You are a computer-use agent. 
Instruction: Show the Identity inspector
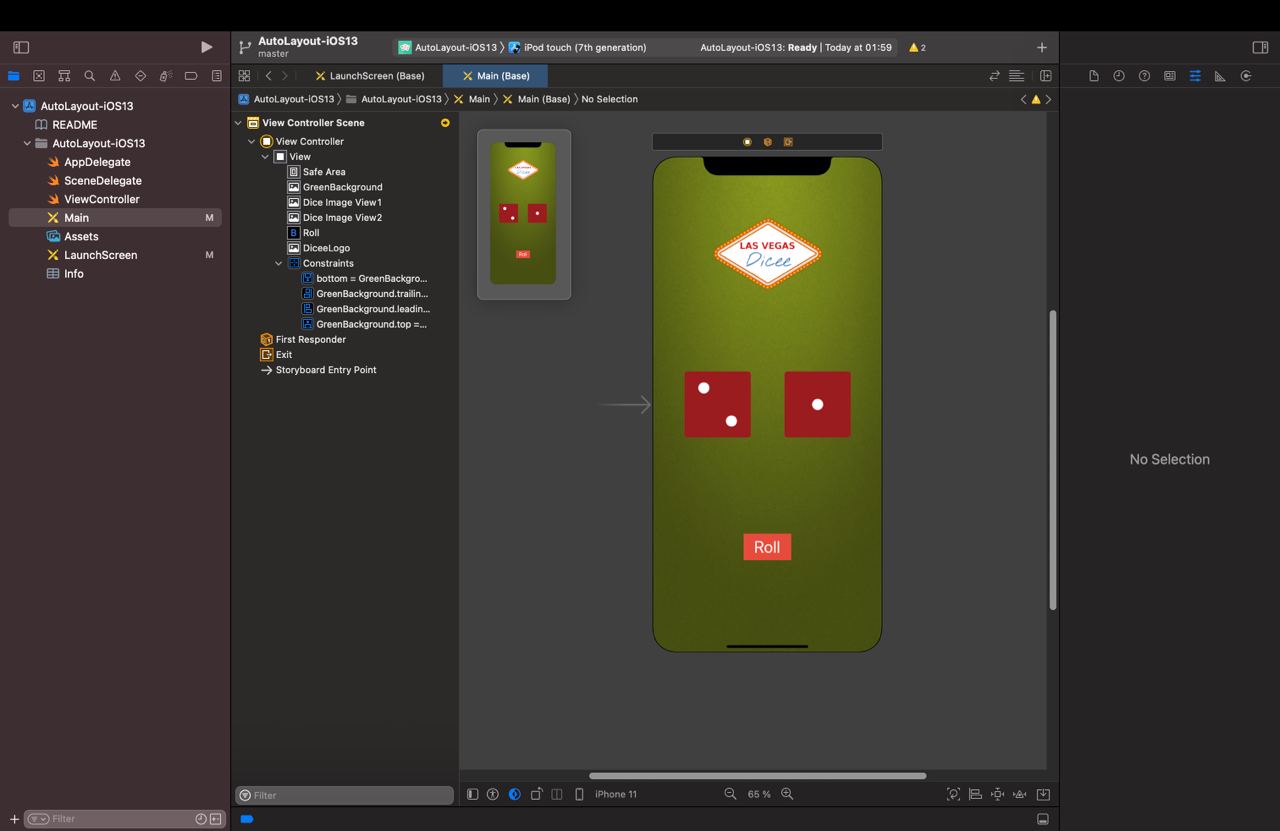tap(1169, 76)
